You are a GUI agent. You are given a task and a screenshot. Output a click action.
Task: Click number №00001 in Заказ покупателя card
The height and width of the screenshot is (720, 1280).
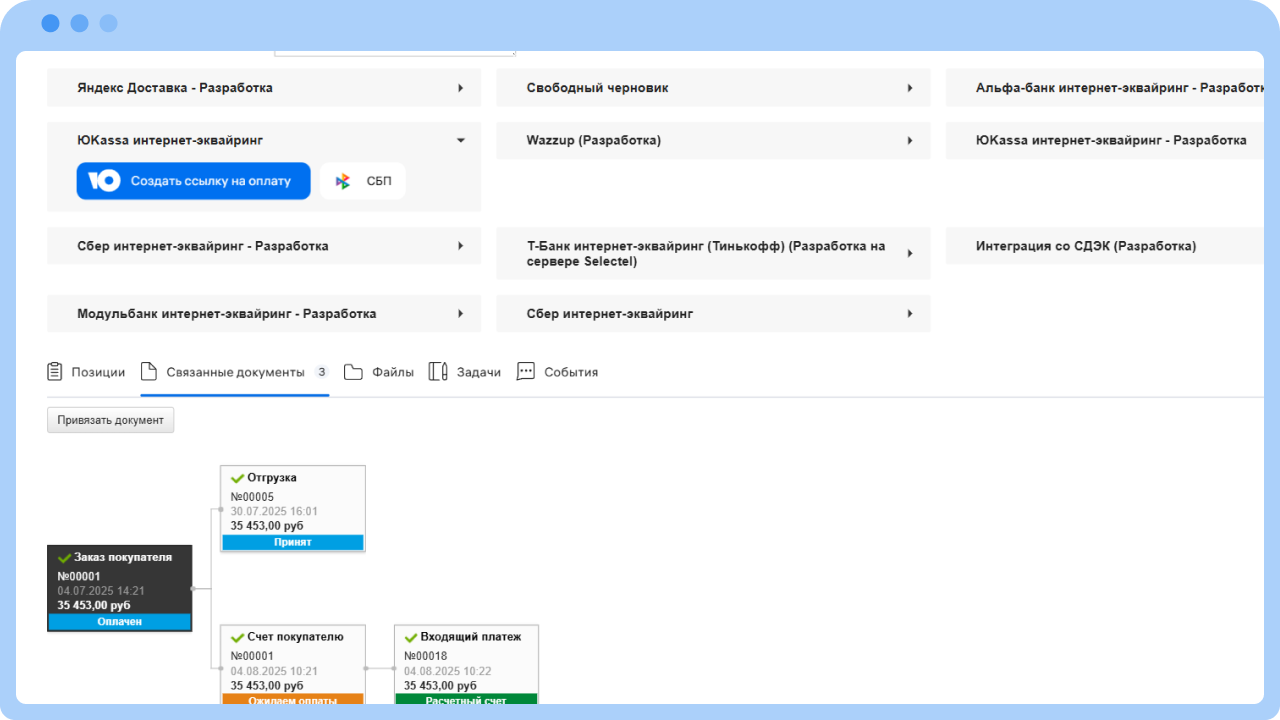click(x=79, y=577)
